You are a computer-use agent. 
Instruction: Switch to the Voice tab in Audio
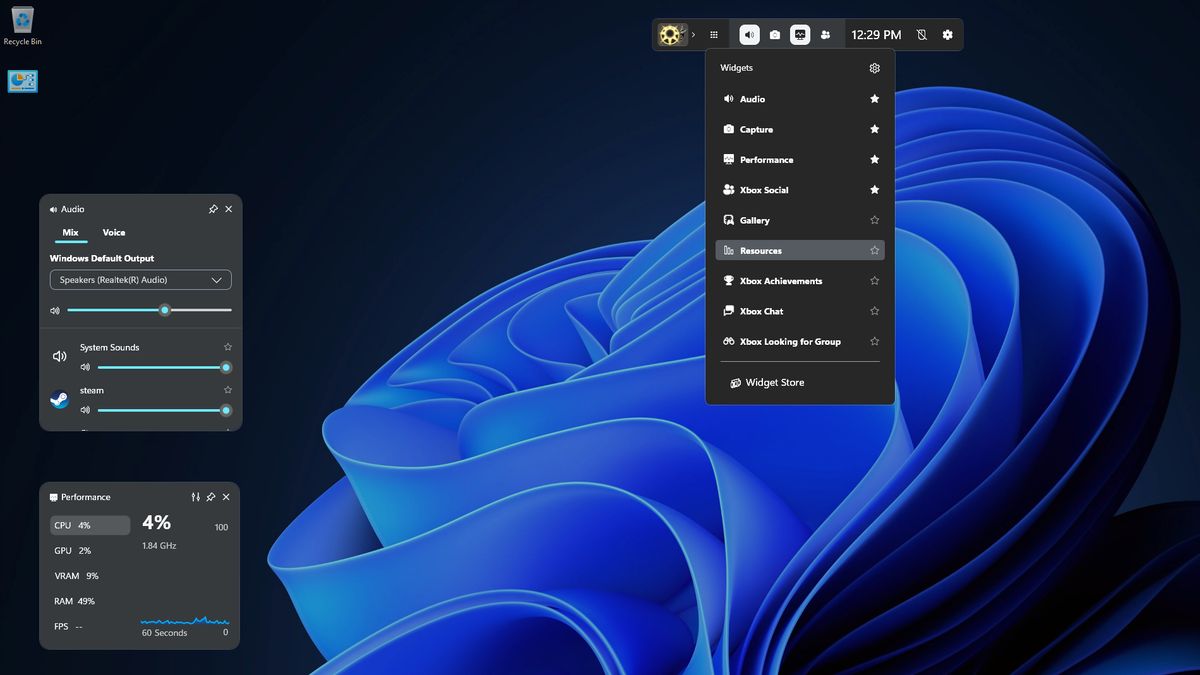coord(113,232)
